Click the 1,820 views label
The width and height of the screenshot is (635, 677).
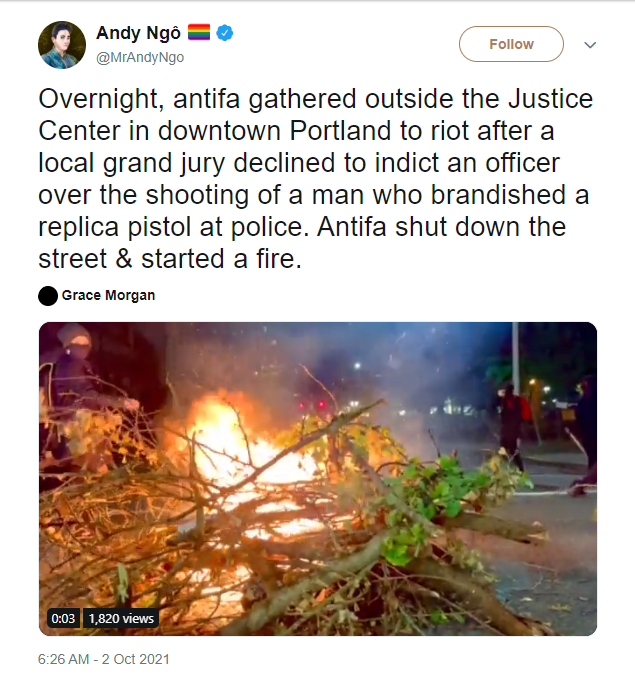[121, 618]
